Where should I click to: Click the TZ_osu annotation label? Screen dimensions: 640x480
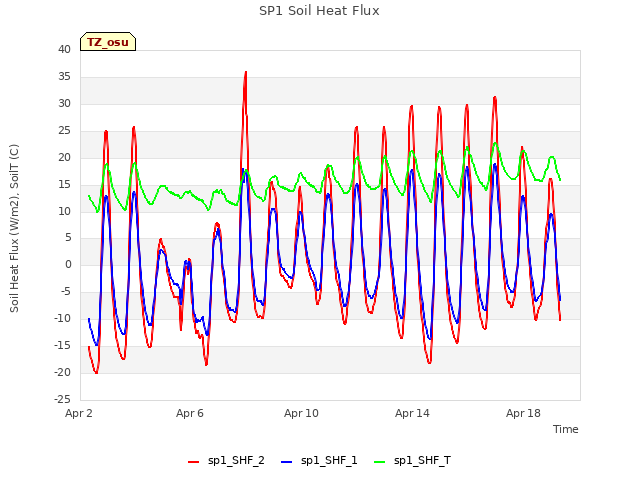[108, 42]
